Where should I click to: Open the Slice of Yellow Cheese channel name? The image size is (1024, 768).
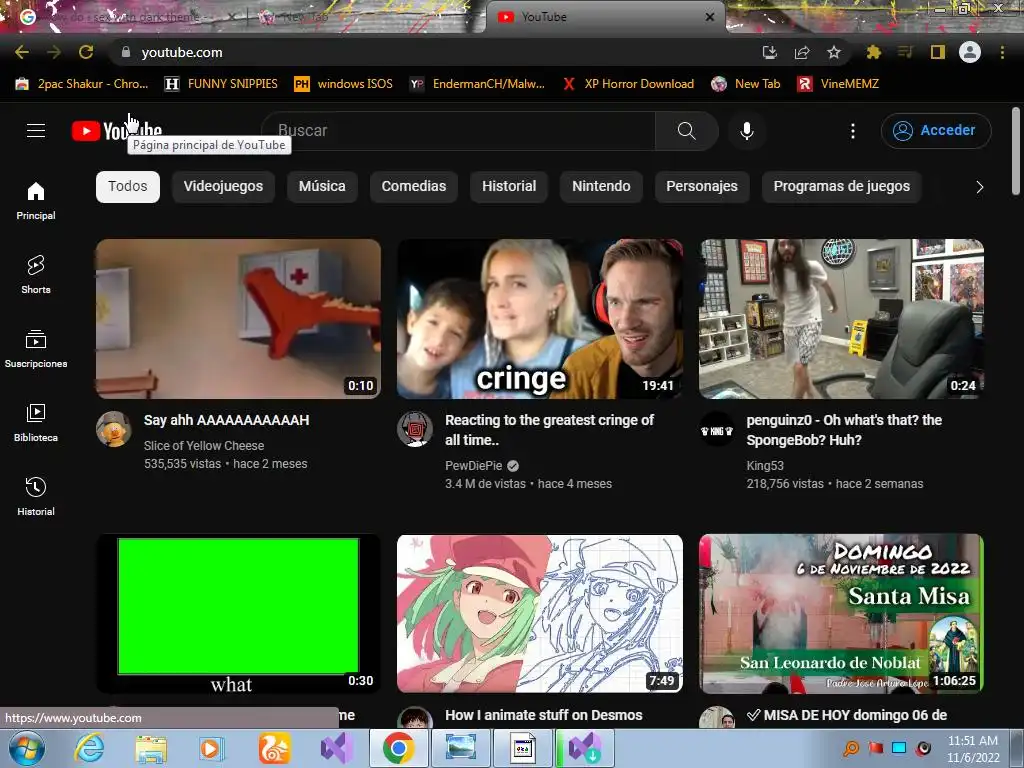[x=204, y=445]
